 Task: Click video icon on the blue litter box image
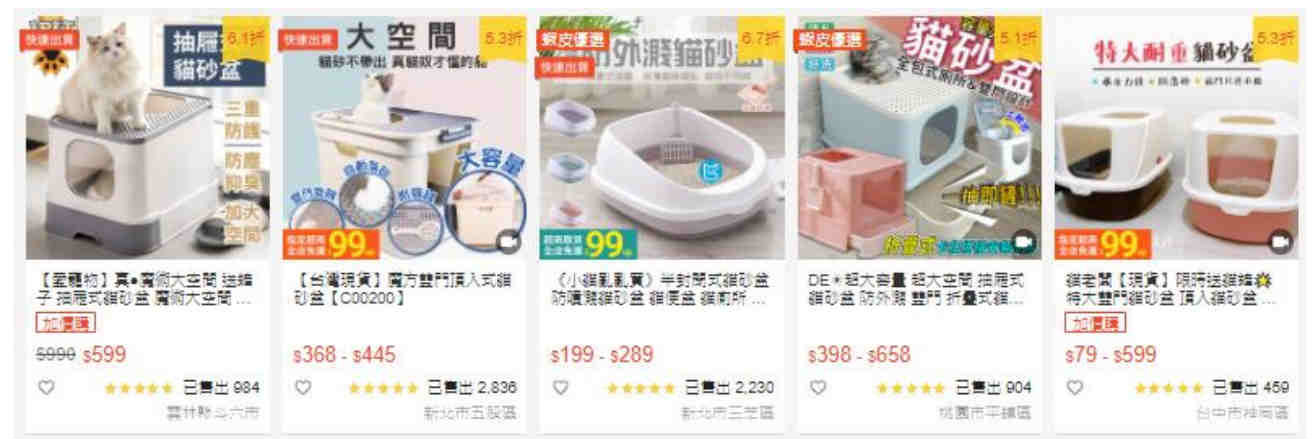1023,242
